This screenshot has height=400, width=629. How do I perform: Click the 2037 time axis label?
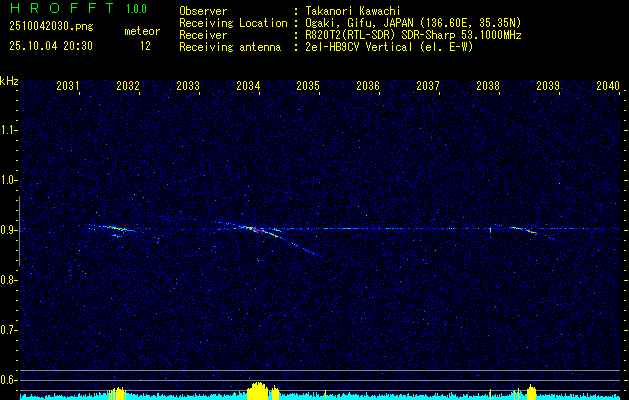[x=428, y=86]
